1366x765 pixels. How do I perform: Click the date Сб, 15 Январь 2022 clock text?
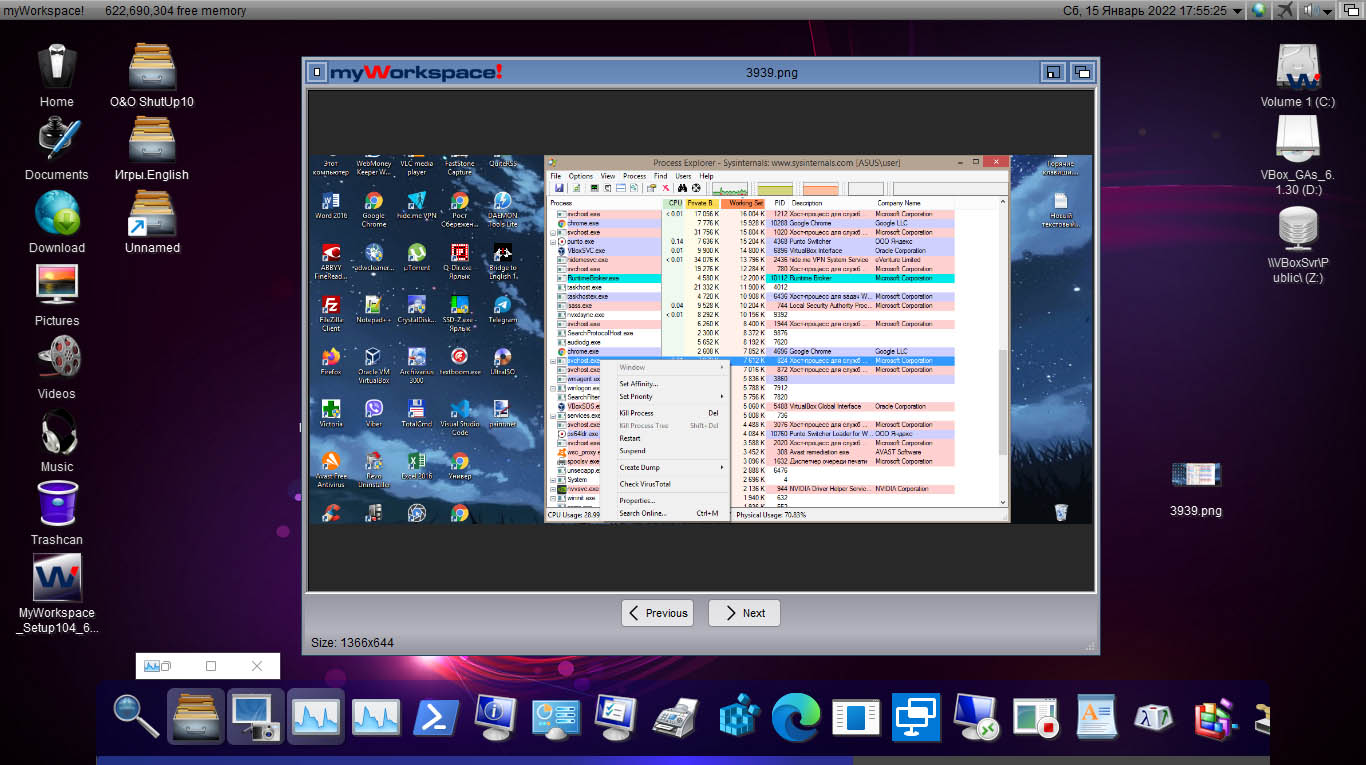[1145, 10]
